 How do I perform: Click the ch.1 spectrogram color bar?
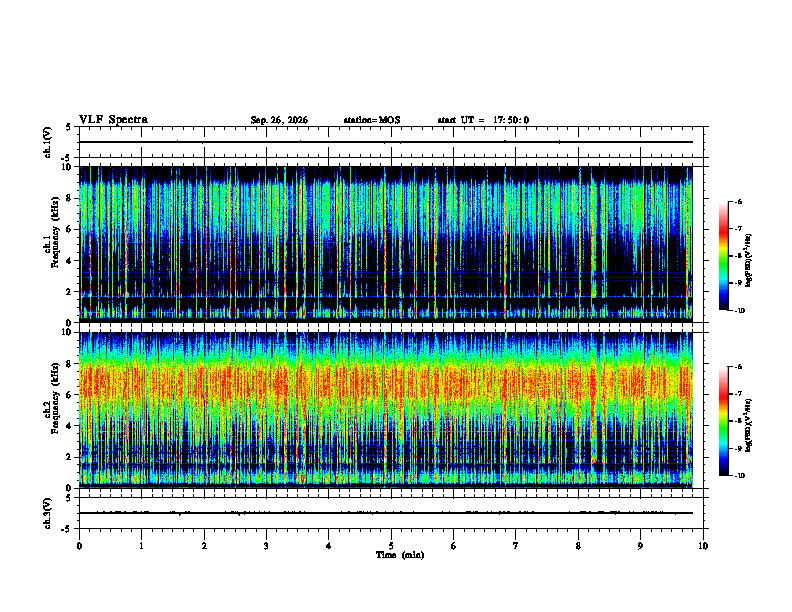point(723,256)
